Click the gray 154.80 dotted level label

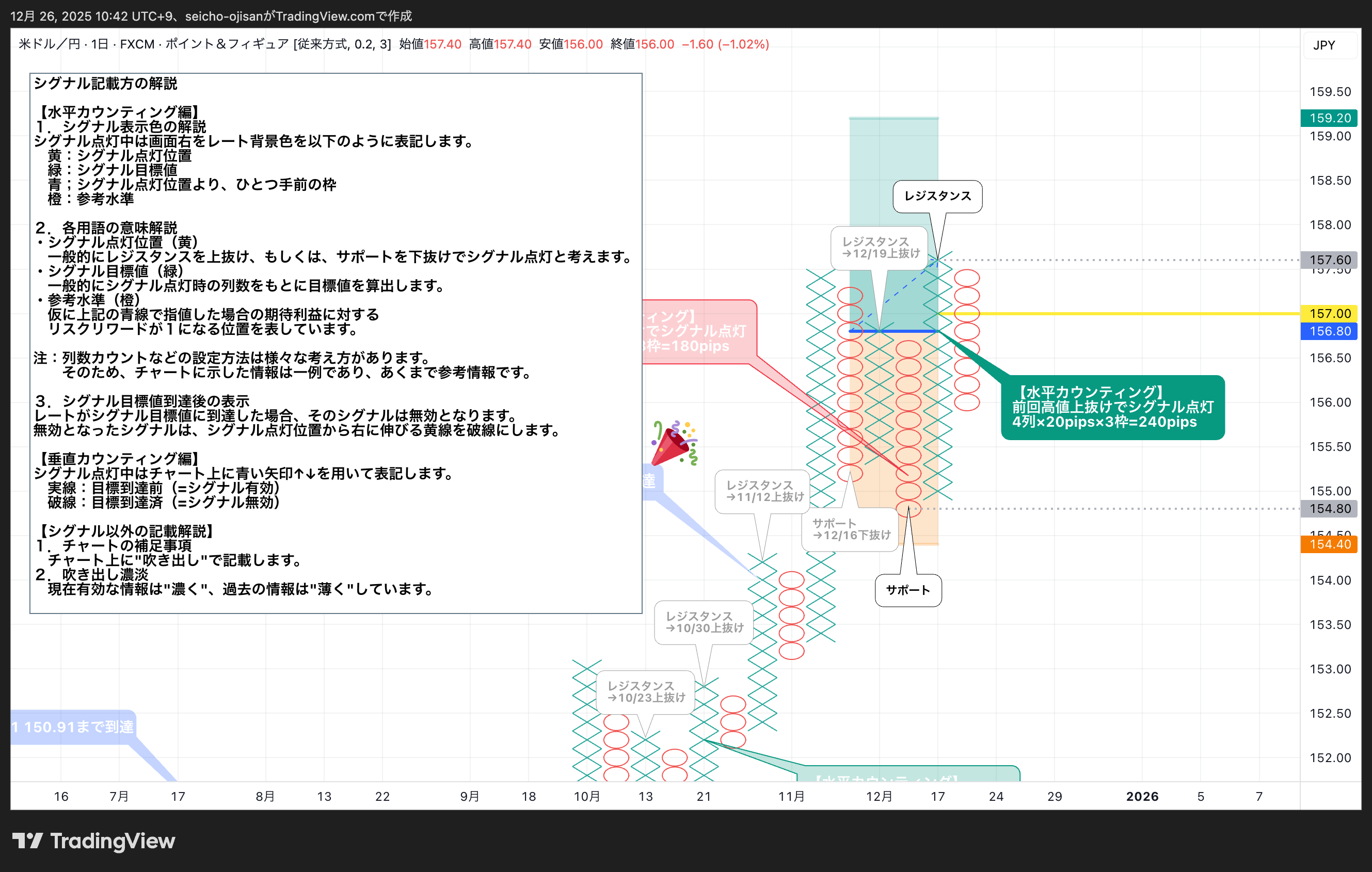tap(1329, 509)
